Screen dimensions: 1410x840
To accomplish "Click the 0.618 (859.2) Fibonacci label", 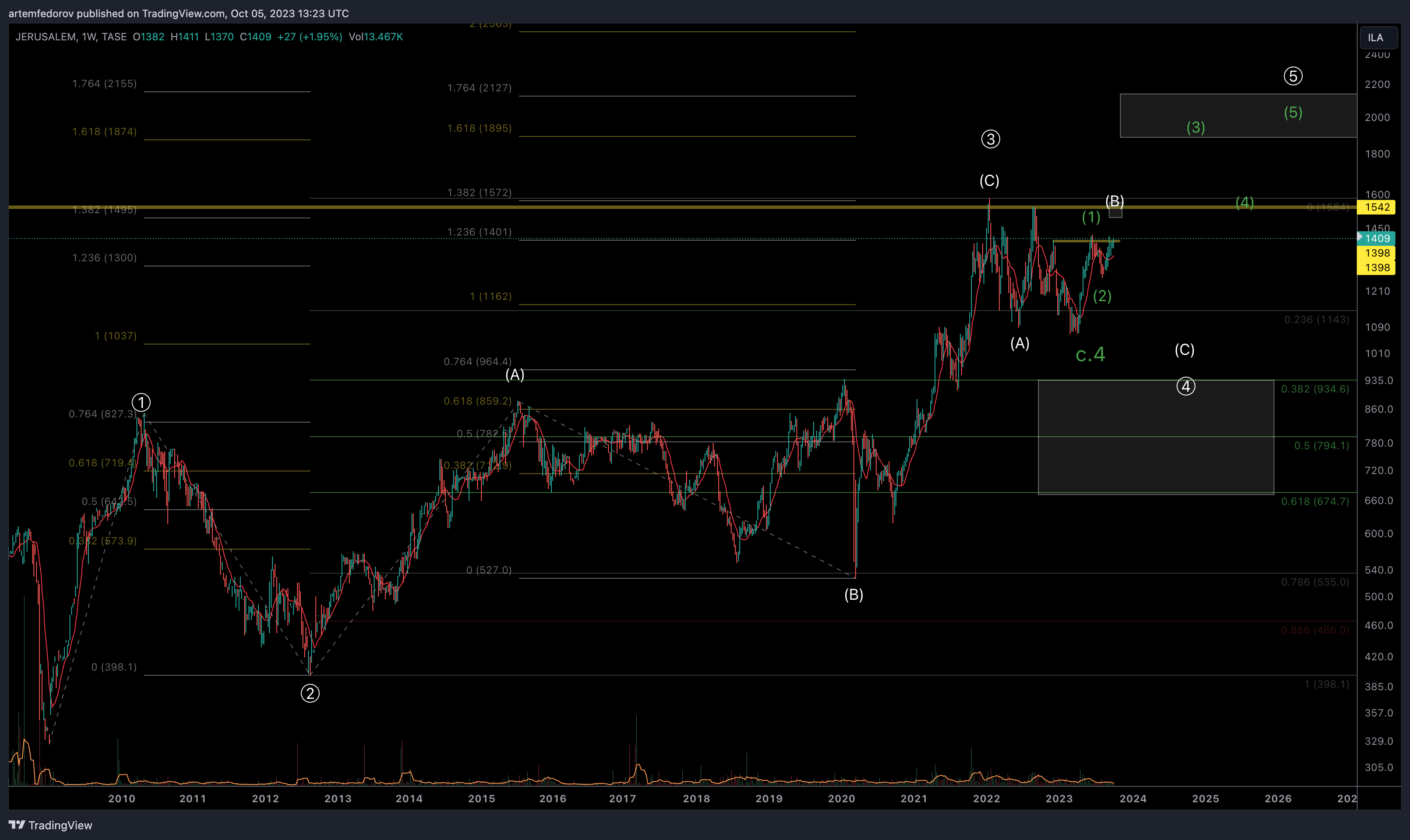I will pos(477,401).
